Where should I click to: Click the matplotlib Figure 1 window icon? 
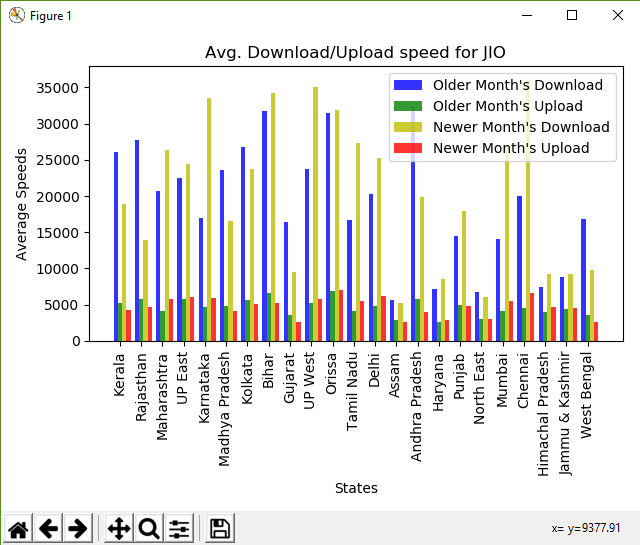17,16
